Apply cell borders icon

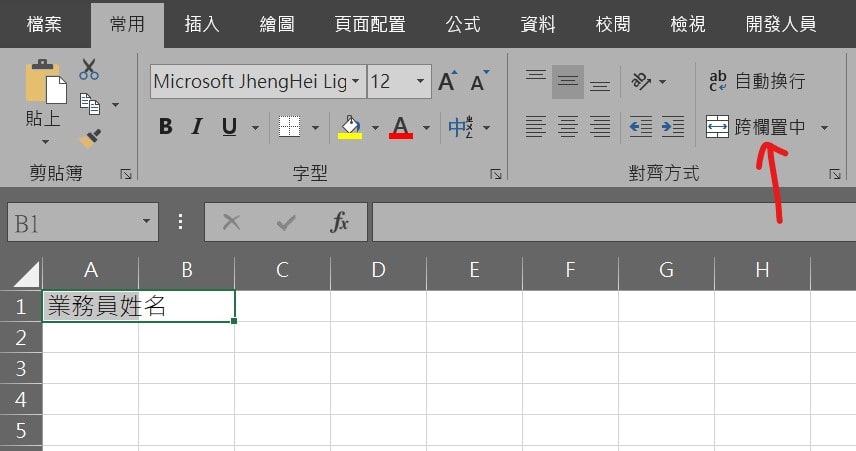(289, 127)
